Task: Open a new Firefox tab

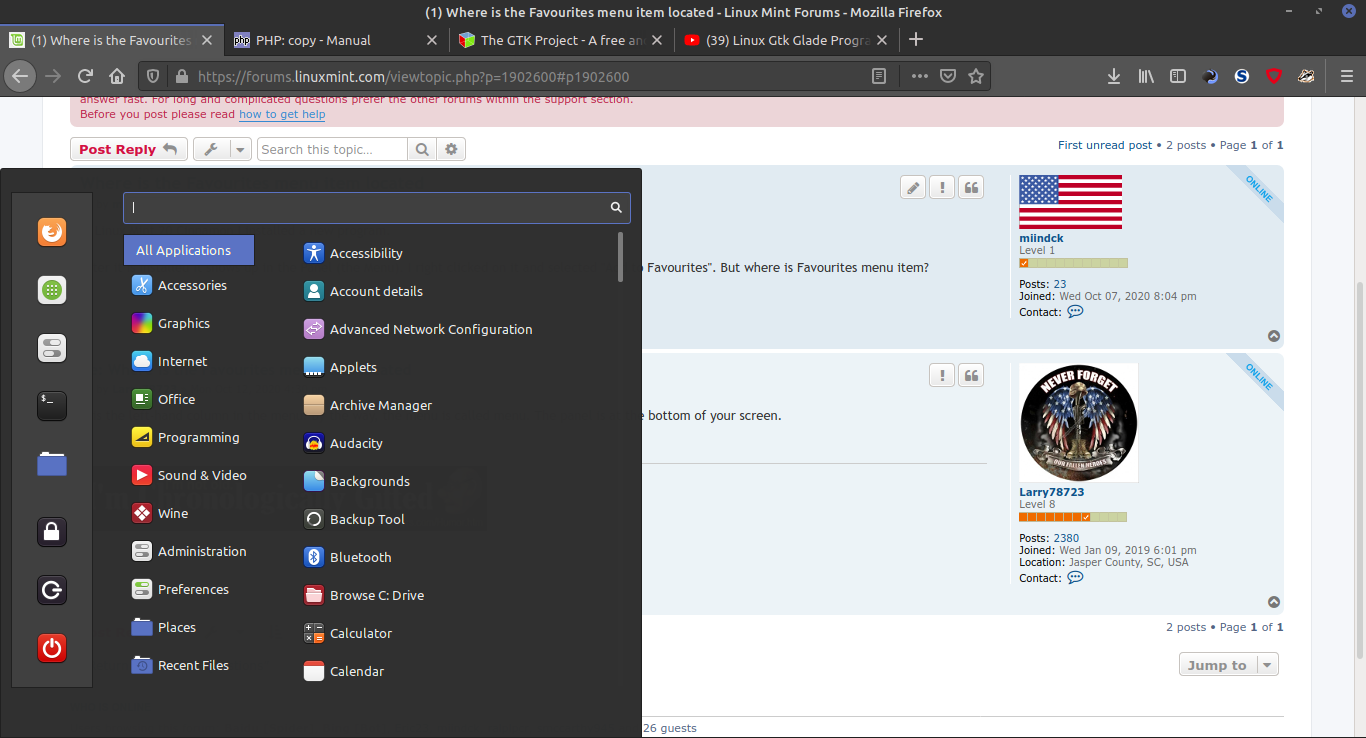Action: [x=915, y=40]
